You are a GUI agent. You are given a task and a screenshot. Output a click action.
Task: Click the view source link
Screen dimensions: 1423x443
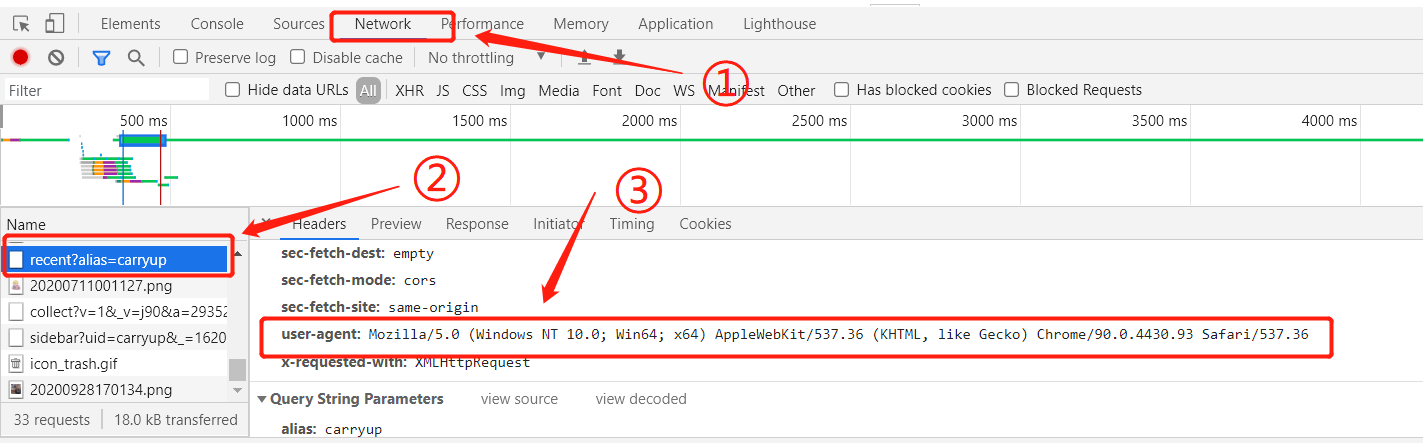(x=519, y=399)
